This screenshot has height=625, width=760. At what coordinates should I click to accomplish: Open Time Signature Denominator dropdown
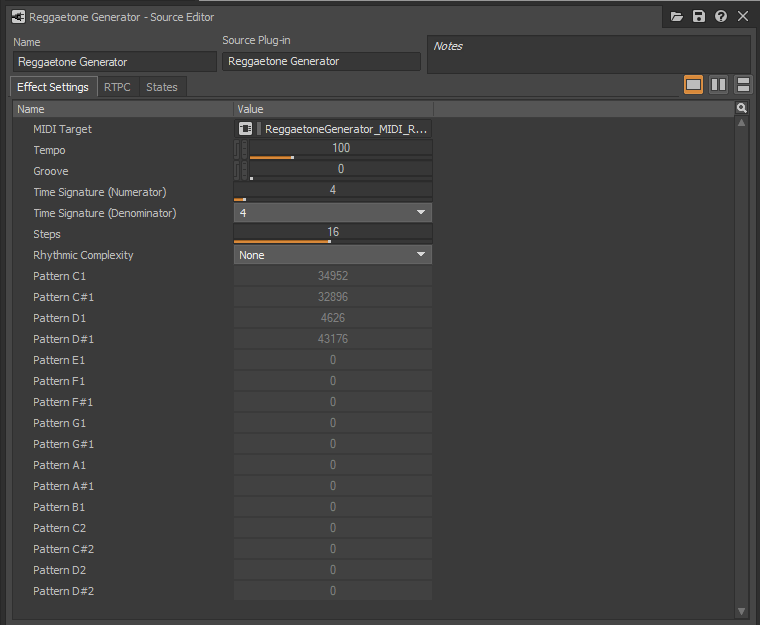tap(332, 212)
